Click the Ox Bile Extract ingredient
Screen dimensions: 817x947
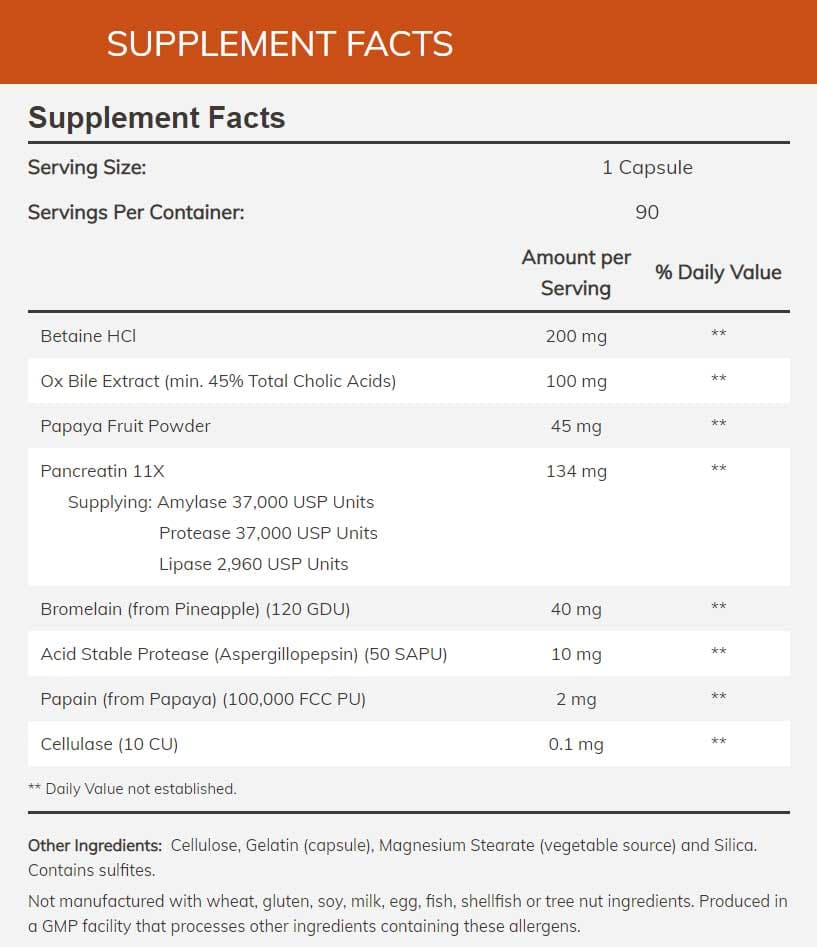click(x=218, y=381)
